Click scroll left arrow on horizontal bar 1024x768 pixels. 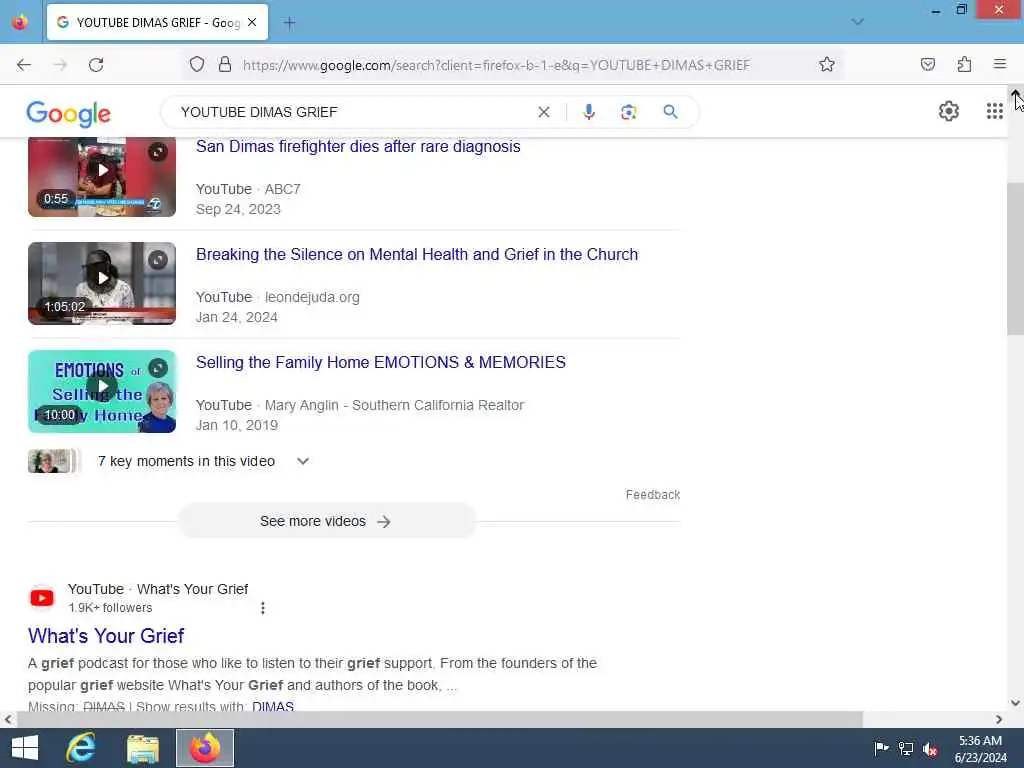[x=7, y=719]
